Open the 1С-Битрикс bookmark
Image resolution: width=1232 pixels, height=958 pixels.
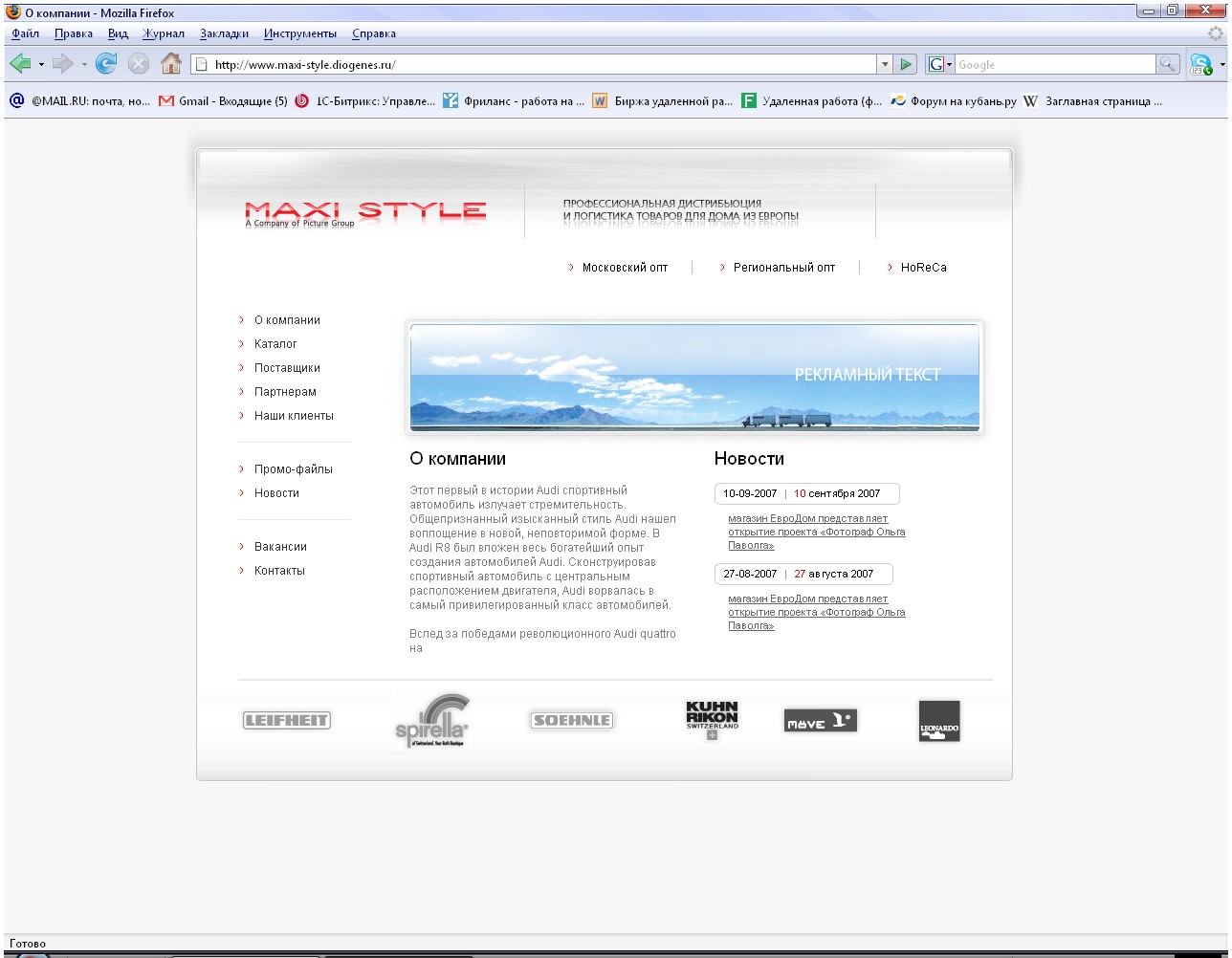pos(364,101)
